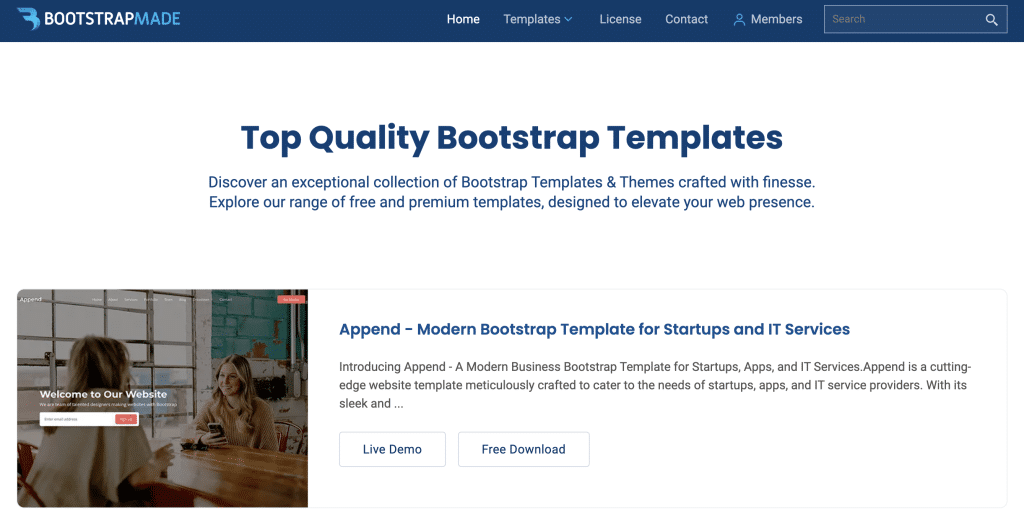Navigate to the Contact page

[x=686, y=19]
